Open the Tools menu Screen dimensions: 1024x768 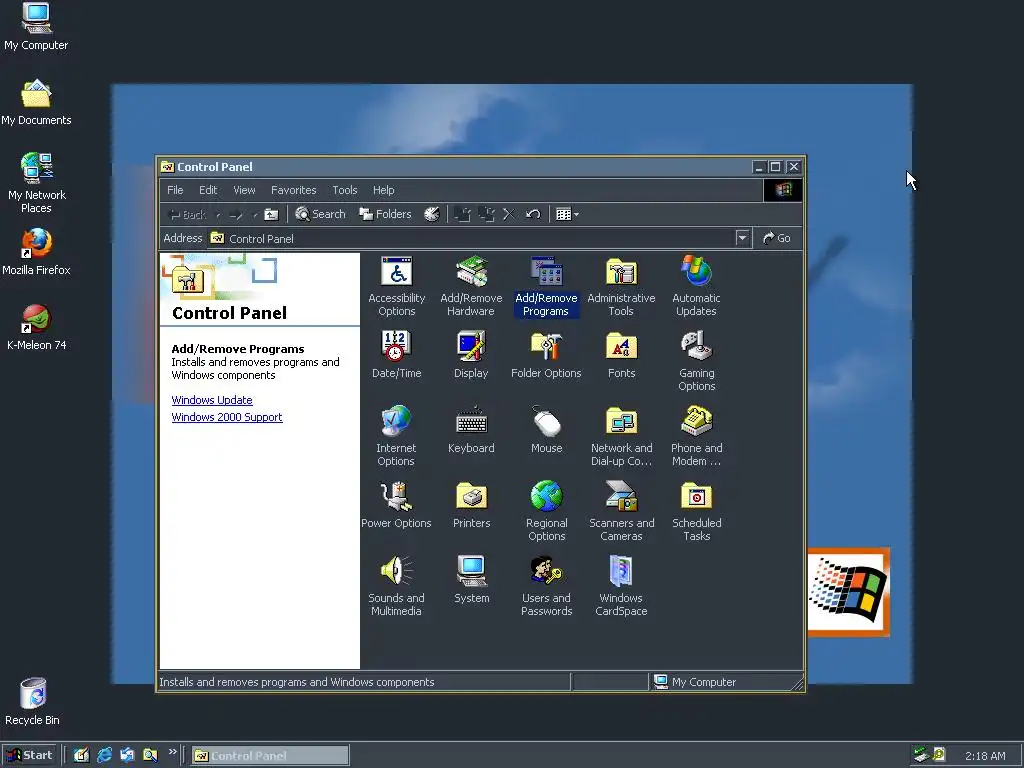345,190
